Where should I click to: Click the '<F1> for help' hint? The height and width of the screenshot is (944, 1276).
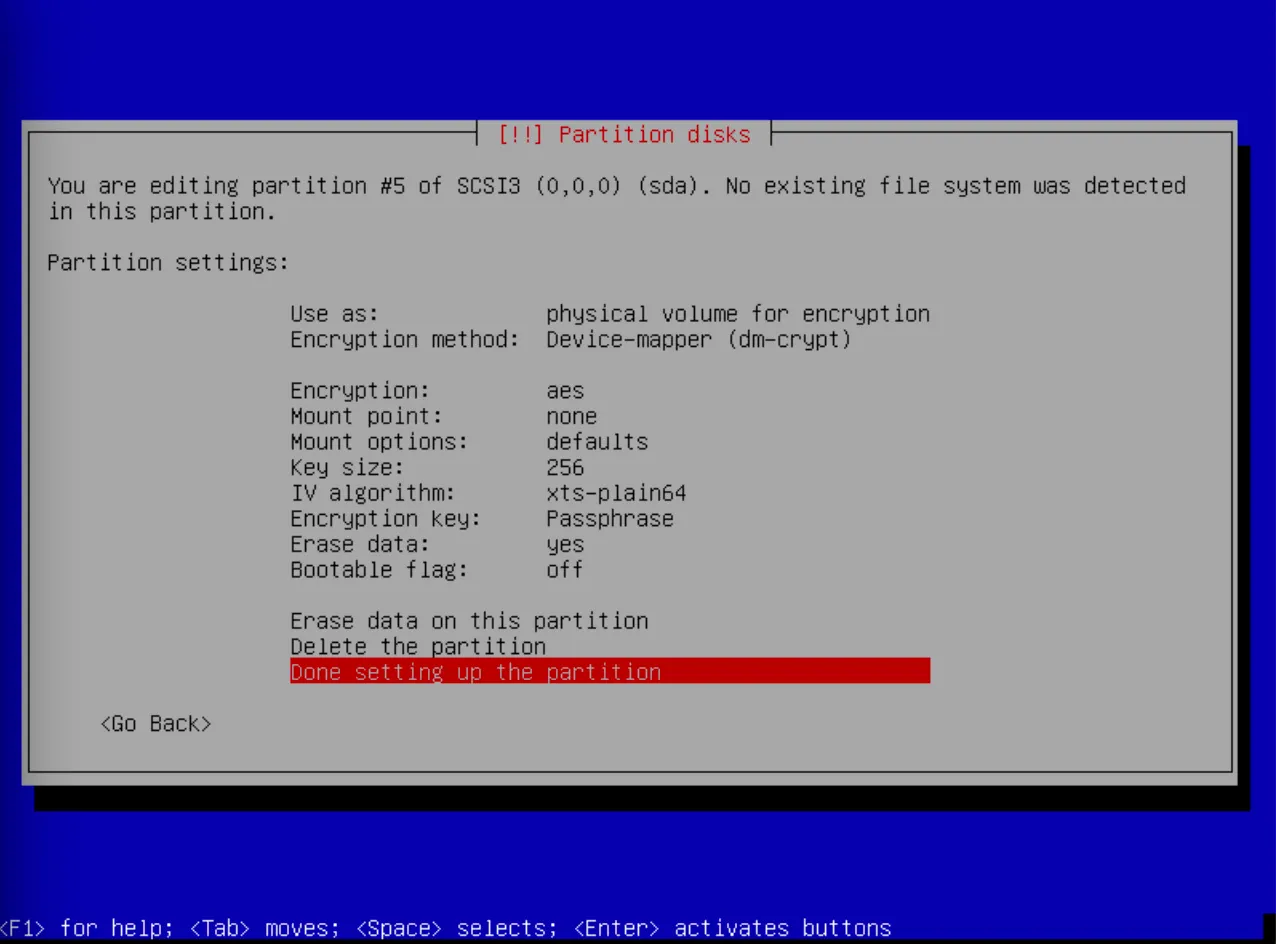(x=86, y=929)
